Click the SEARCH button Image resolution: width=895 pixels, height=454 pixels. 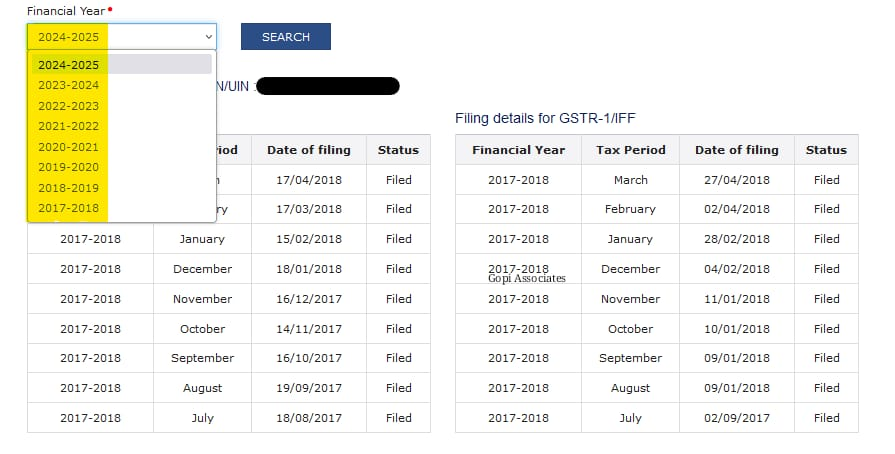tap(285, 37)
